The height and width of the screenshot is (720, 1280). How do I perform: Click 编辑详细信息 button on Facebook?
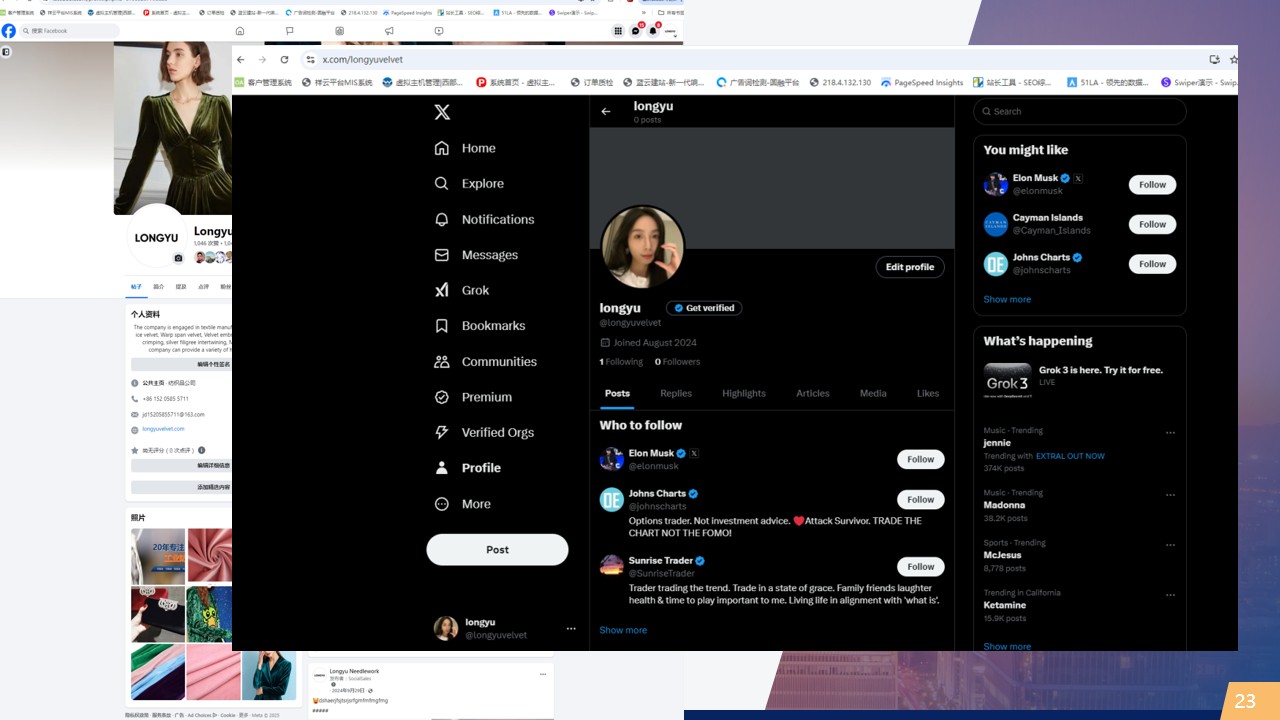(213, 465)
